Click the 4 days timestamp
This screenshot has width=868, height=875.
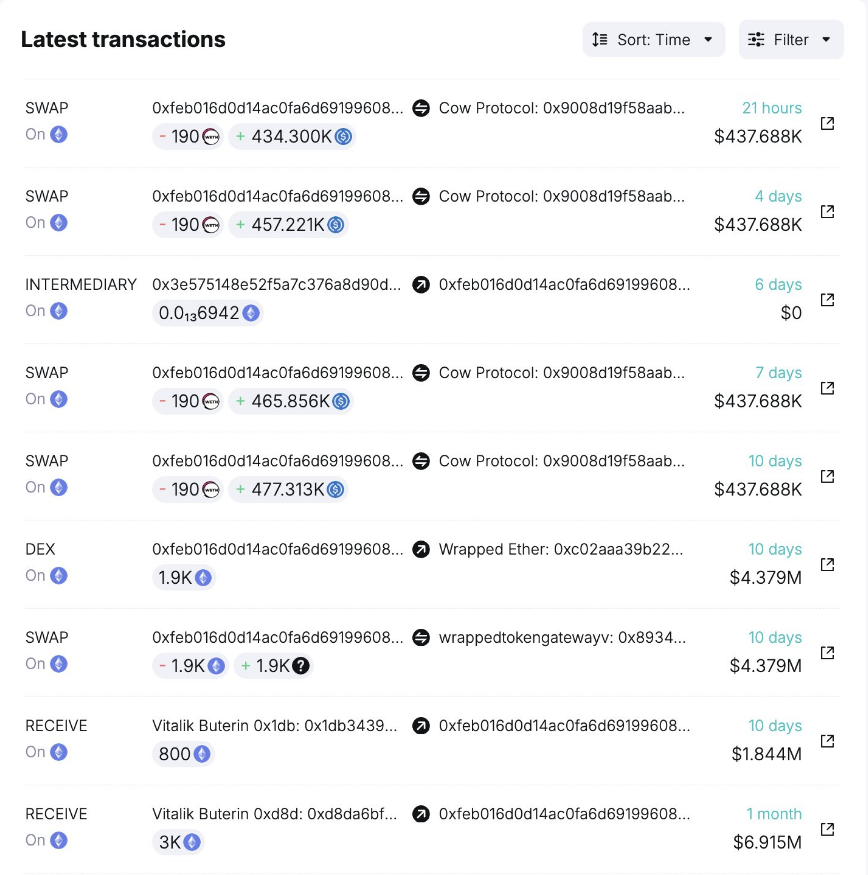tap(778, 197)
